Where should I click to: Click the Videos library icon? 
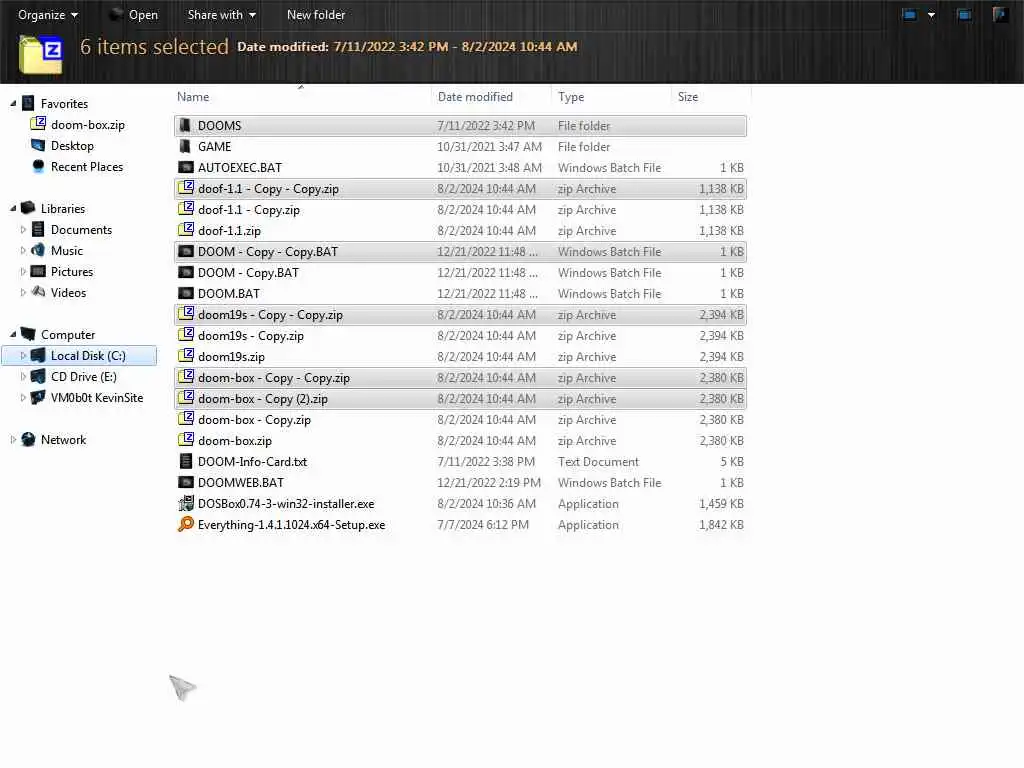pos(39,292)
